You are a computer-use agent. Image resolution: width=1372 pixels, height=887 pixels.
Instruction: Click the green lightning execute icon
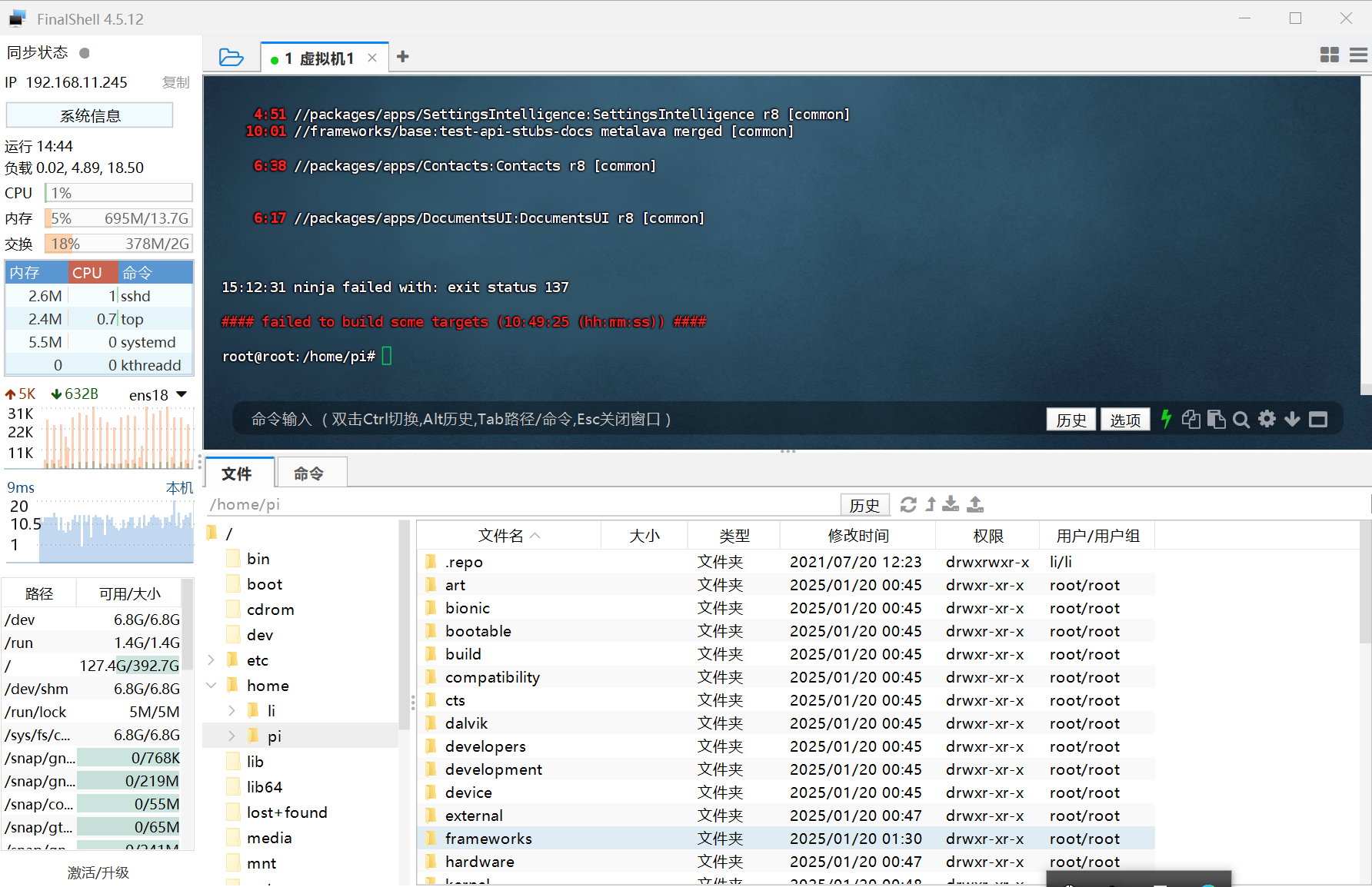pos(1166,419)
